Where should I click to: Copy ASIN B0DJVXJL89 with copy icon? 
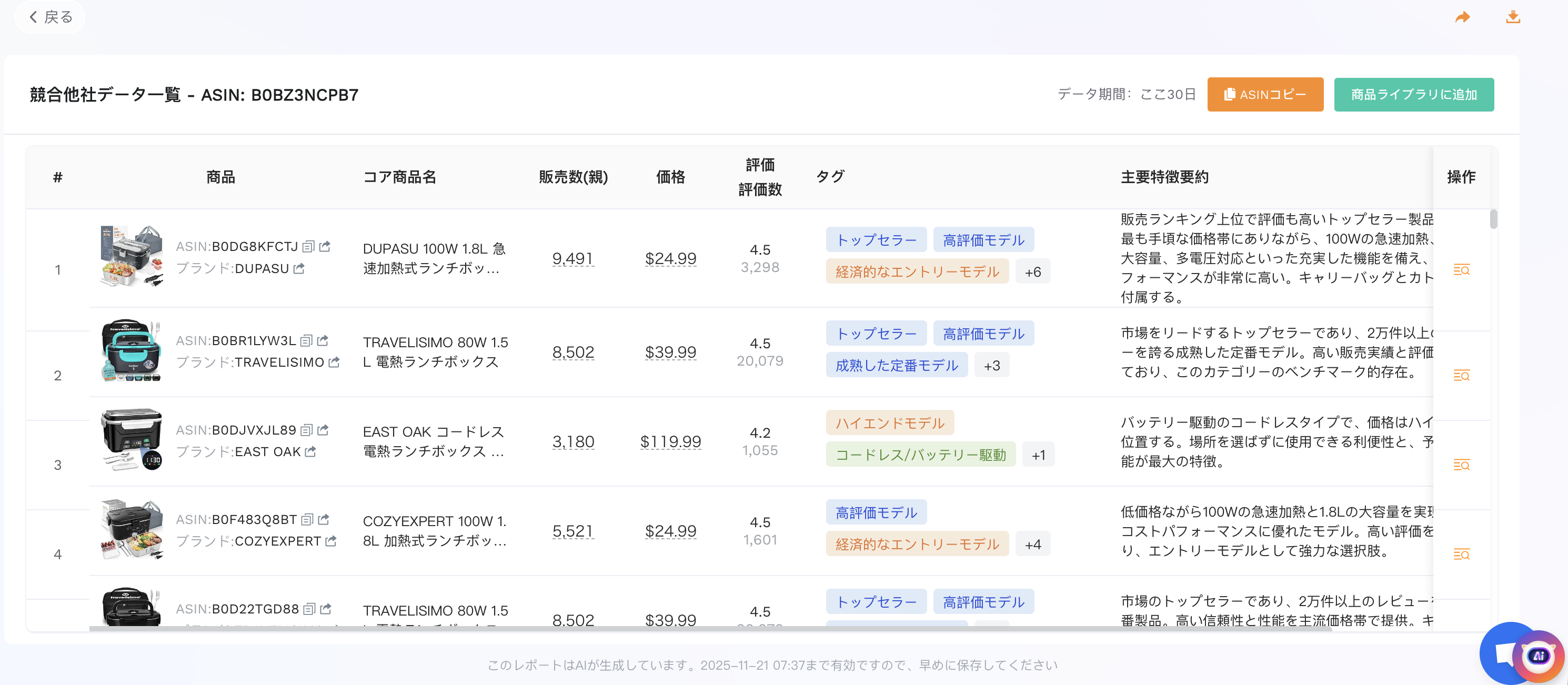[x=307, y=430]
